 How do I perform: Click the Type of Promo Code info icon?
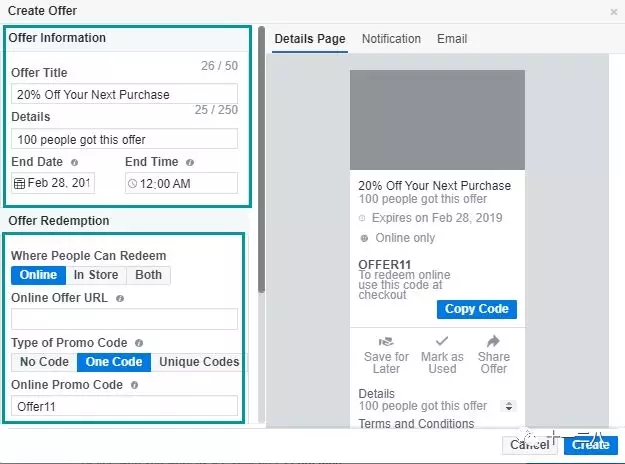[139, 343]
